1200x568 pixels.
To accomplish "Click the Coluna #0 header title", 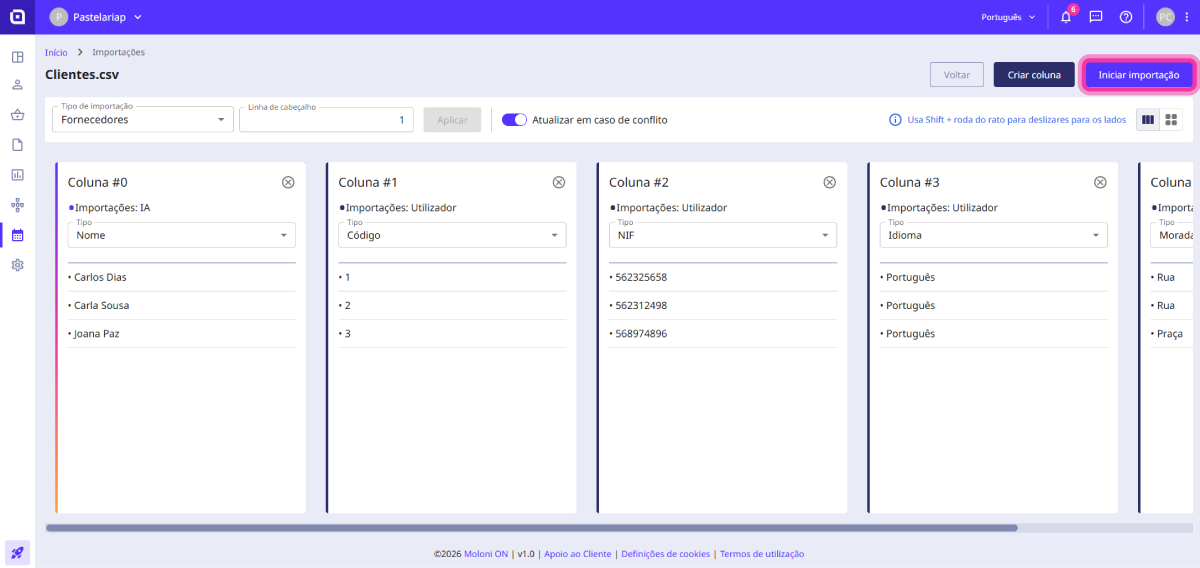I will [x=97, y=182].
